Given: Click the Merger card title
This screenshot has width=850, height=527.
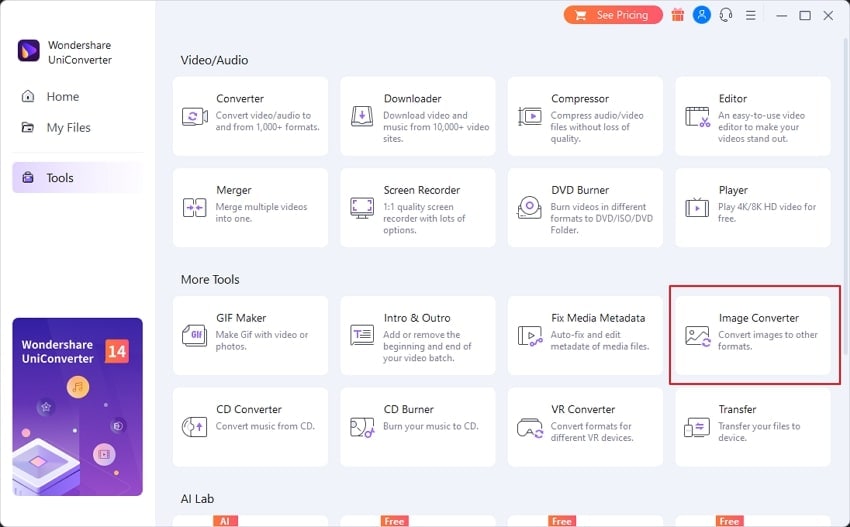Looking at the screenshot, I should point(234,190).
